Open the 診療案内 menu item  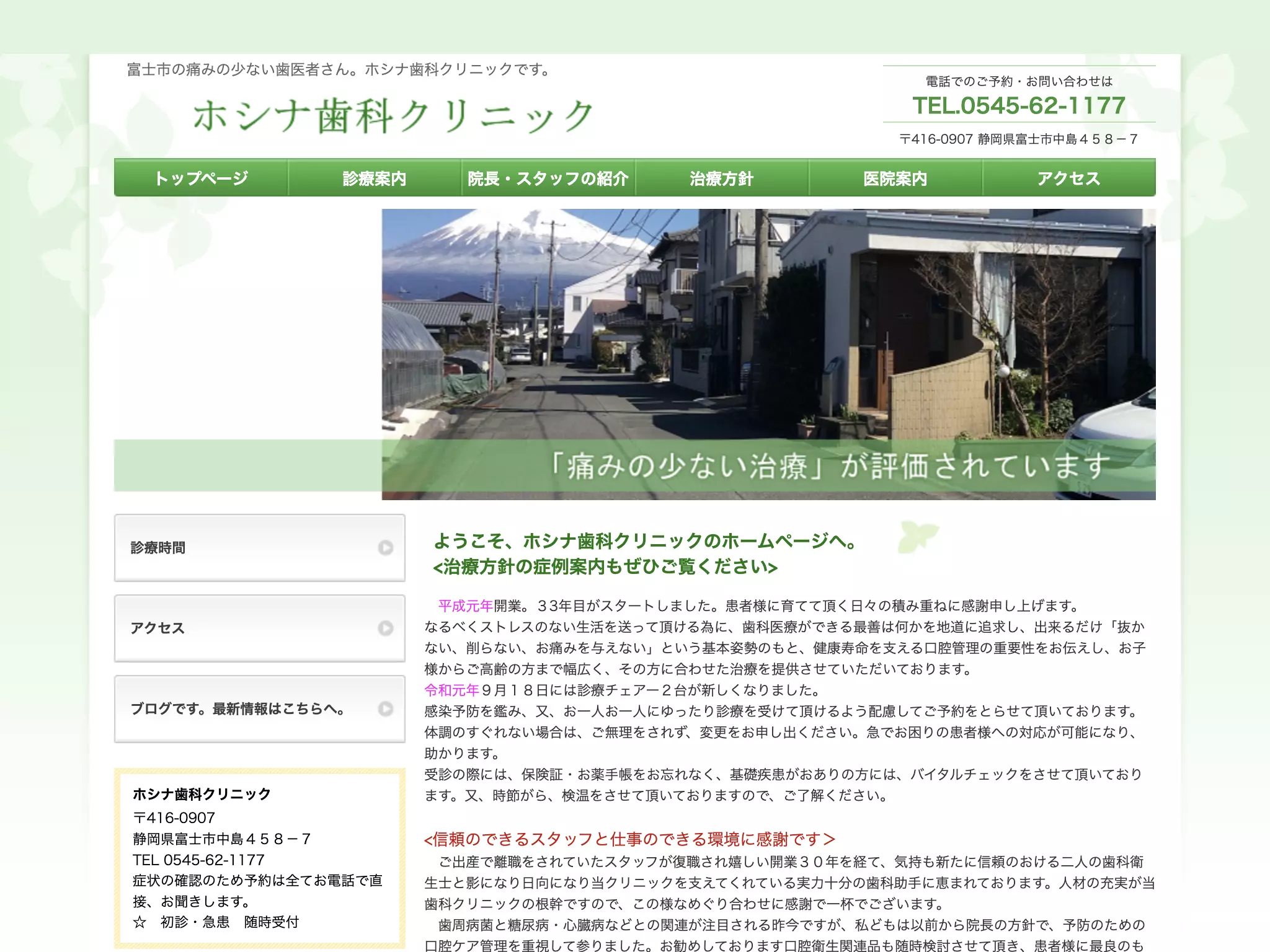coord(375,178)
